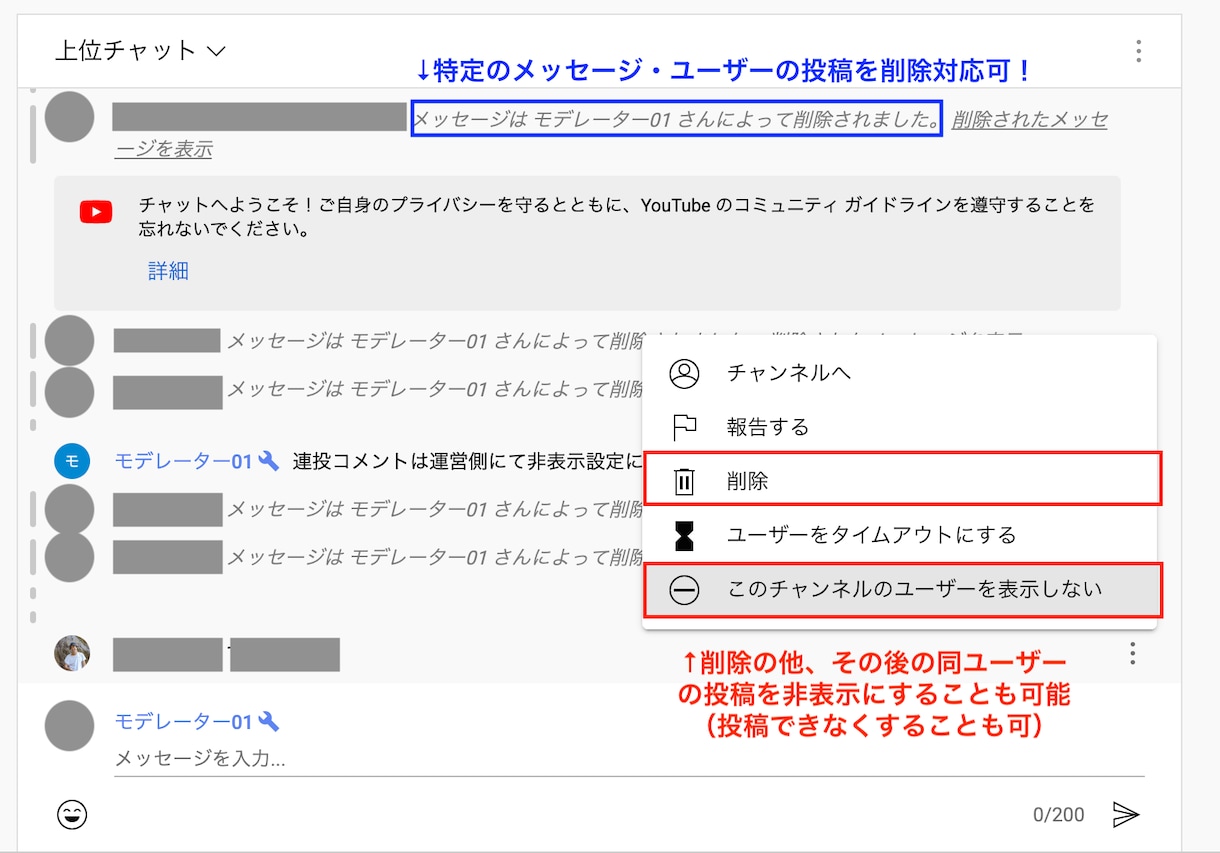Click モデレーター01 name in chat message

click(183, 461)
